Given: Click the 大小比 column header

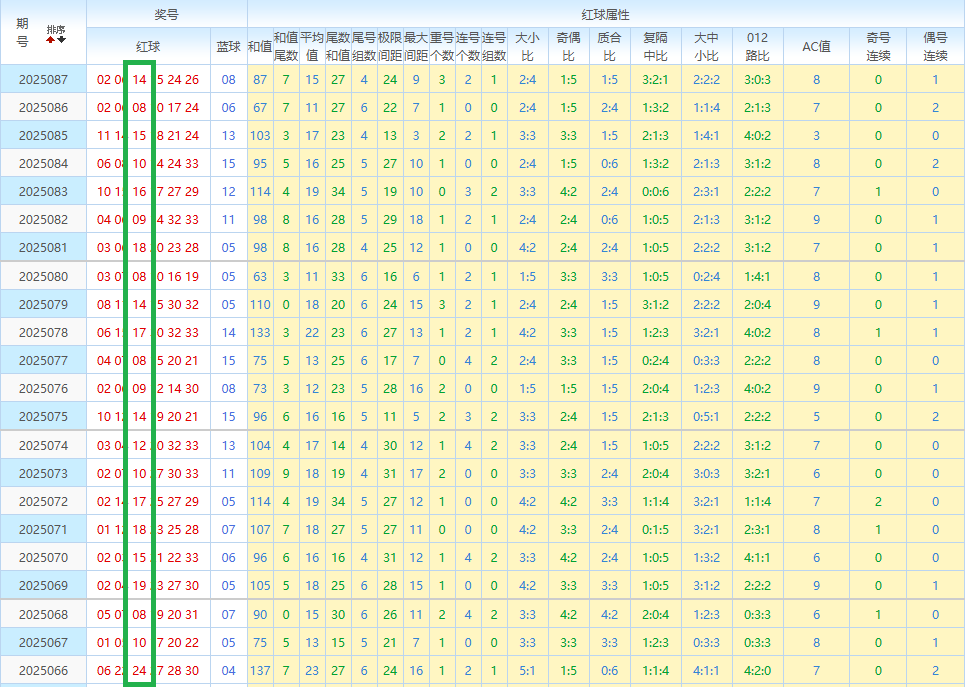Looking at the screenshot, I should pos(527,46).
